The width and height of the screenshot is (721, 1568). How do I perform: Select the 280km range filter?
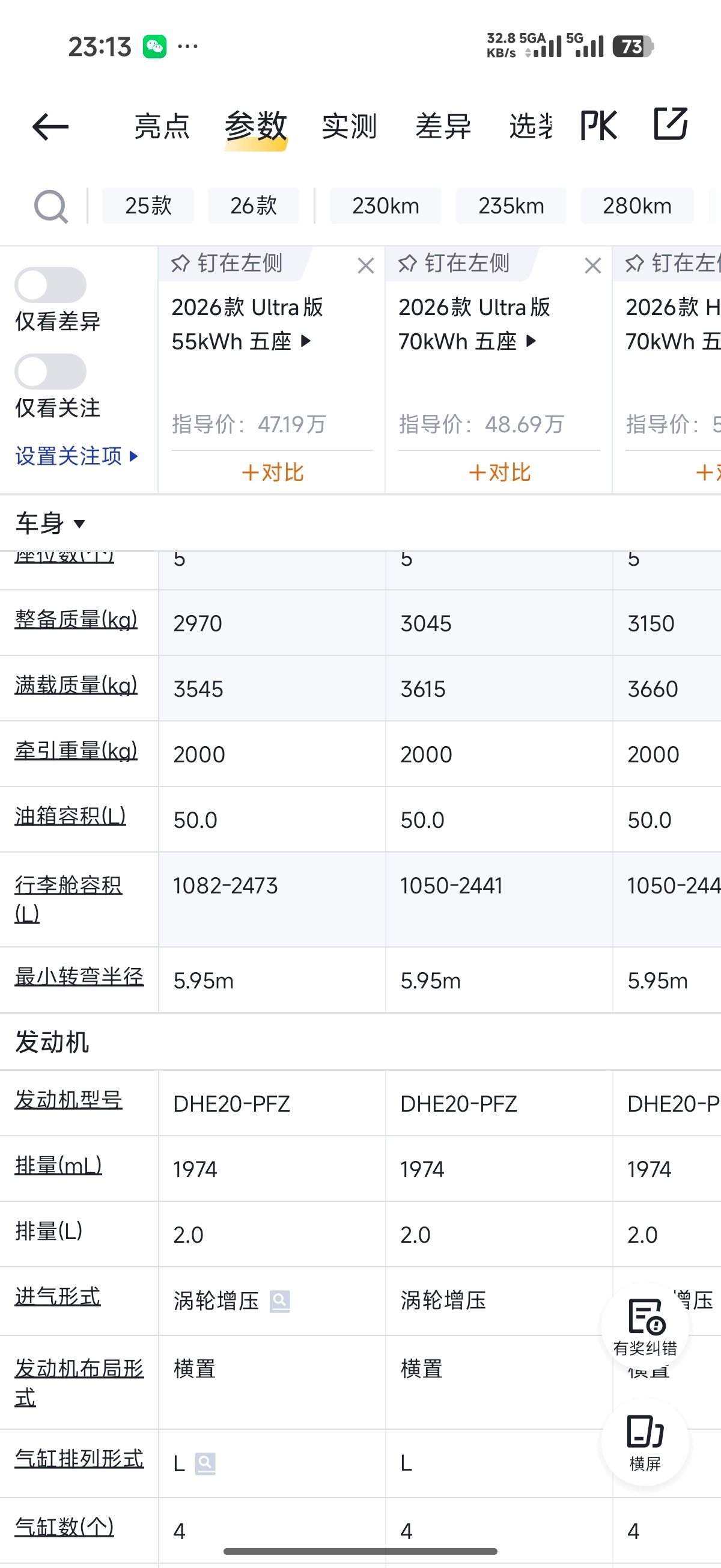[637, 206]
